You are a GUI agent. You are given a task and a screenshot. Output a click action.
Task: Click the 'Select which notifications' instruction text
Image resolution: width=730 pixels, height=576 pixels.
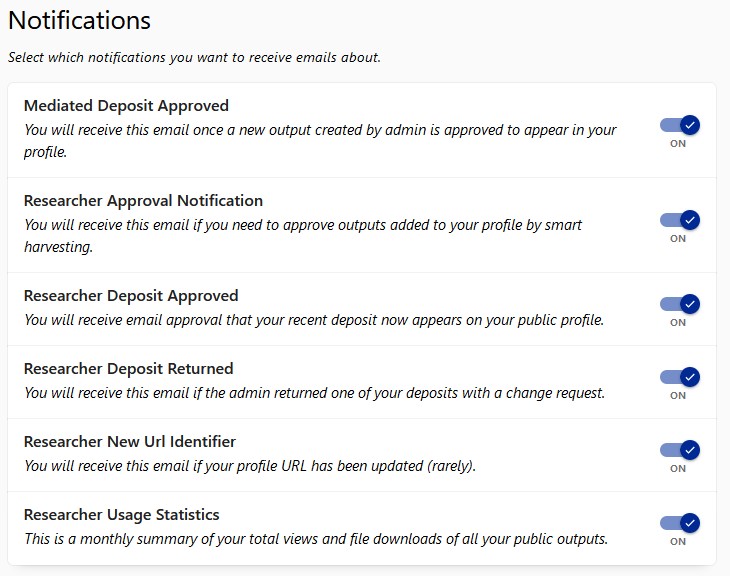[x=194, y=57]
